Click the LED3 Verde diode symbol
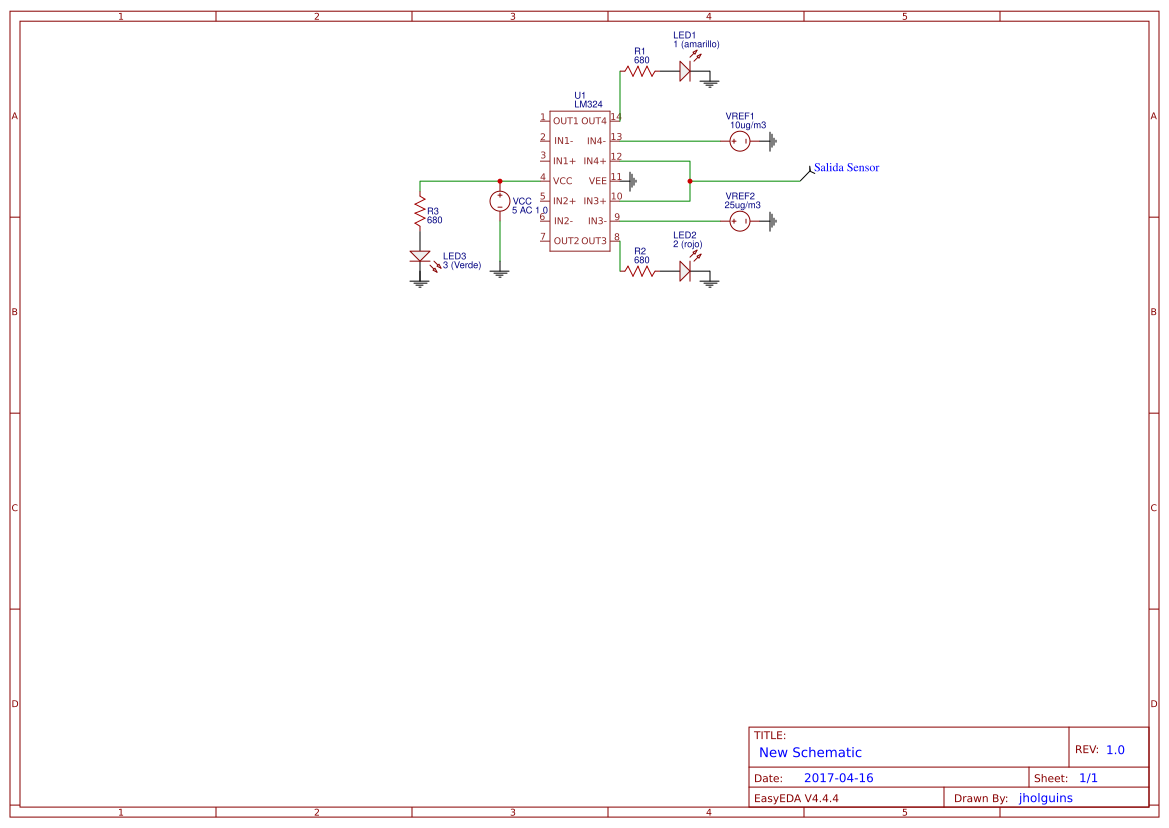This screenshot has height=828, width=1169. [420, 257]
